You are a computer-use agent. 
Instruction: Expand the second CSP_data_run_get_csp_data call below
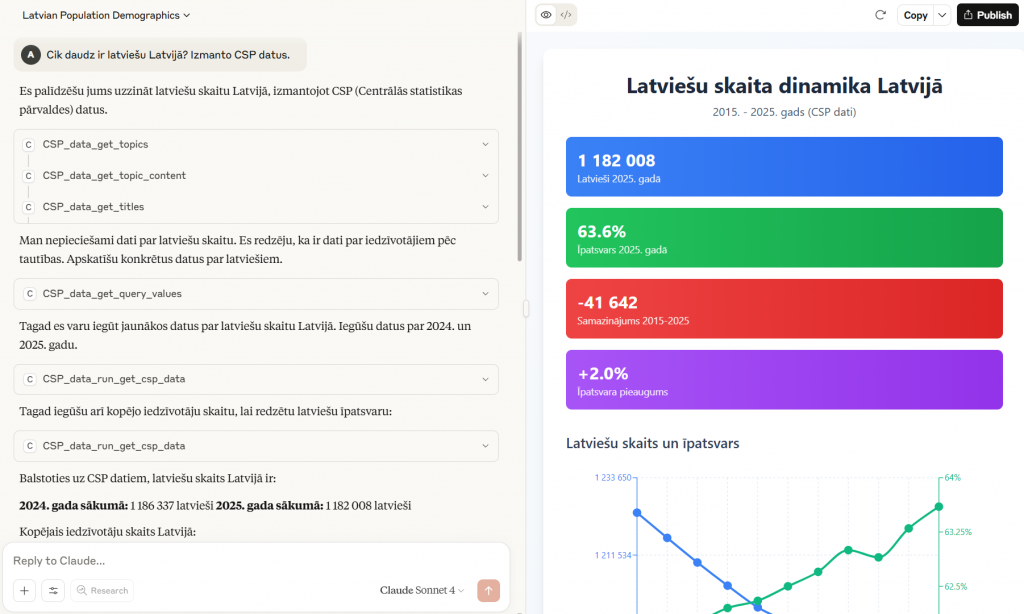pyautogui.click(x=256, y=446)
